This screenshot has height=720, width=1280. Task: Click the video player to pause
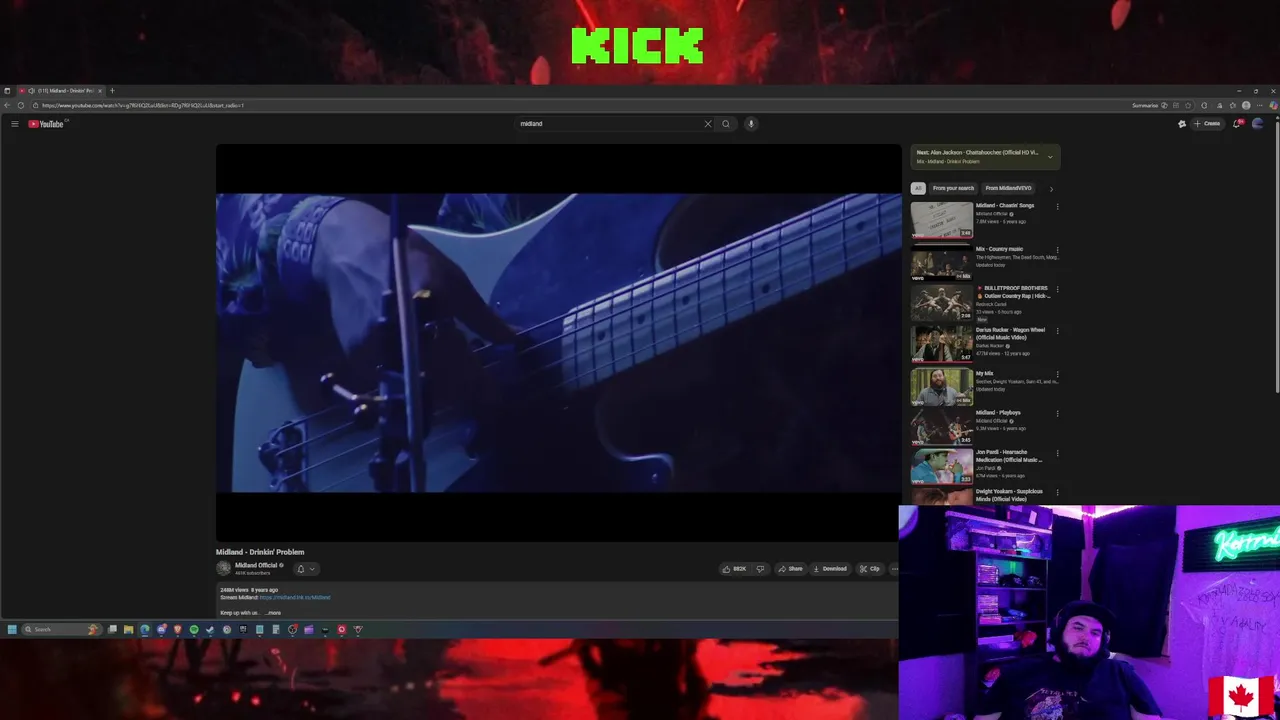point(559,343)
